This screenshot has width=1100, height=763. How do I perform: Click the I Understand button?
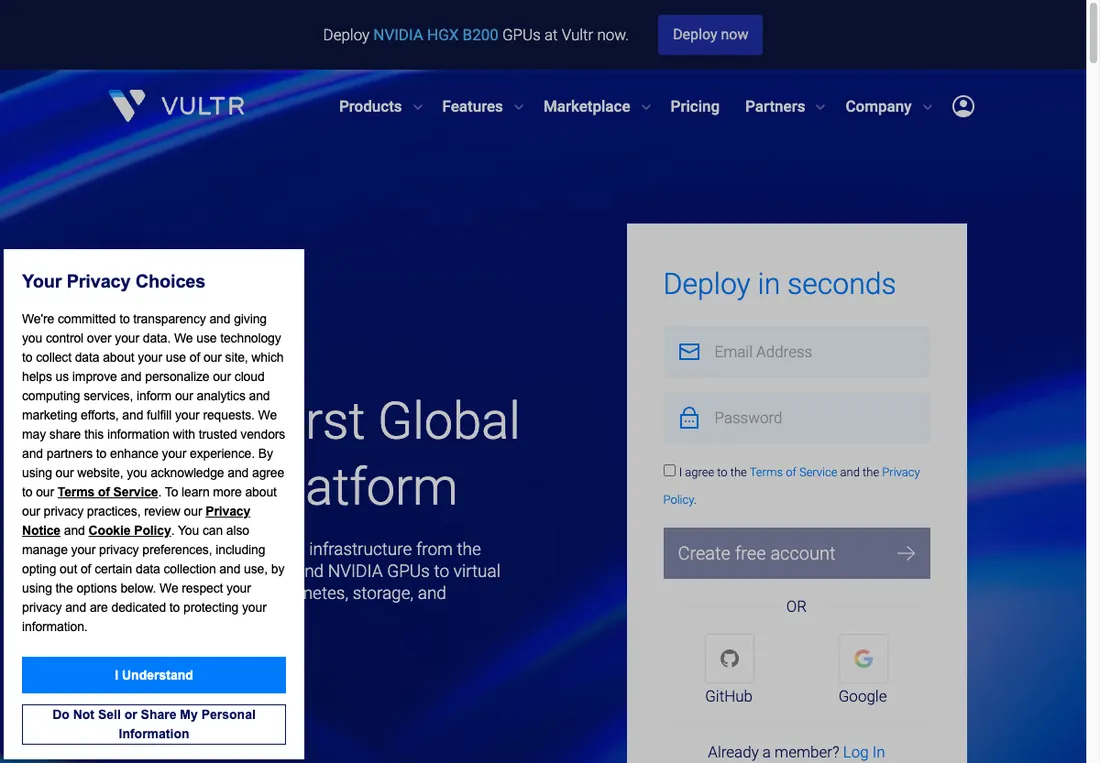[154, 675]
